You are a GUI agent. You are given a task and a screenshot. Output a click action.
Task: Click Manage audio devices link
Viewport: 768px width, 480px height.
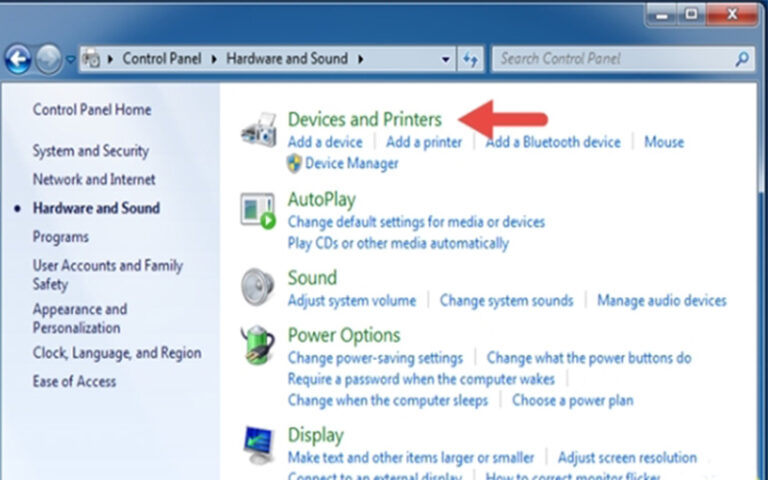(x=662, y=300)
